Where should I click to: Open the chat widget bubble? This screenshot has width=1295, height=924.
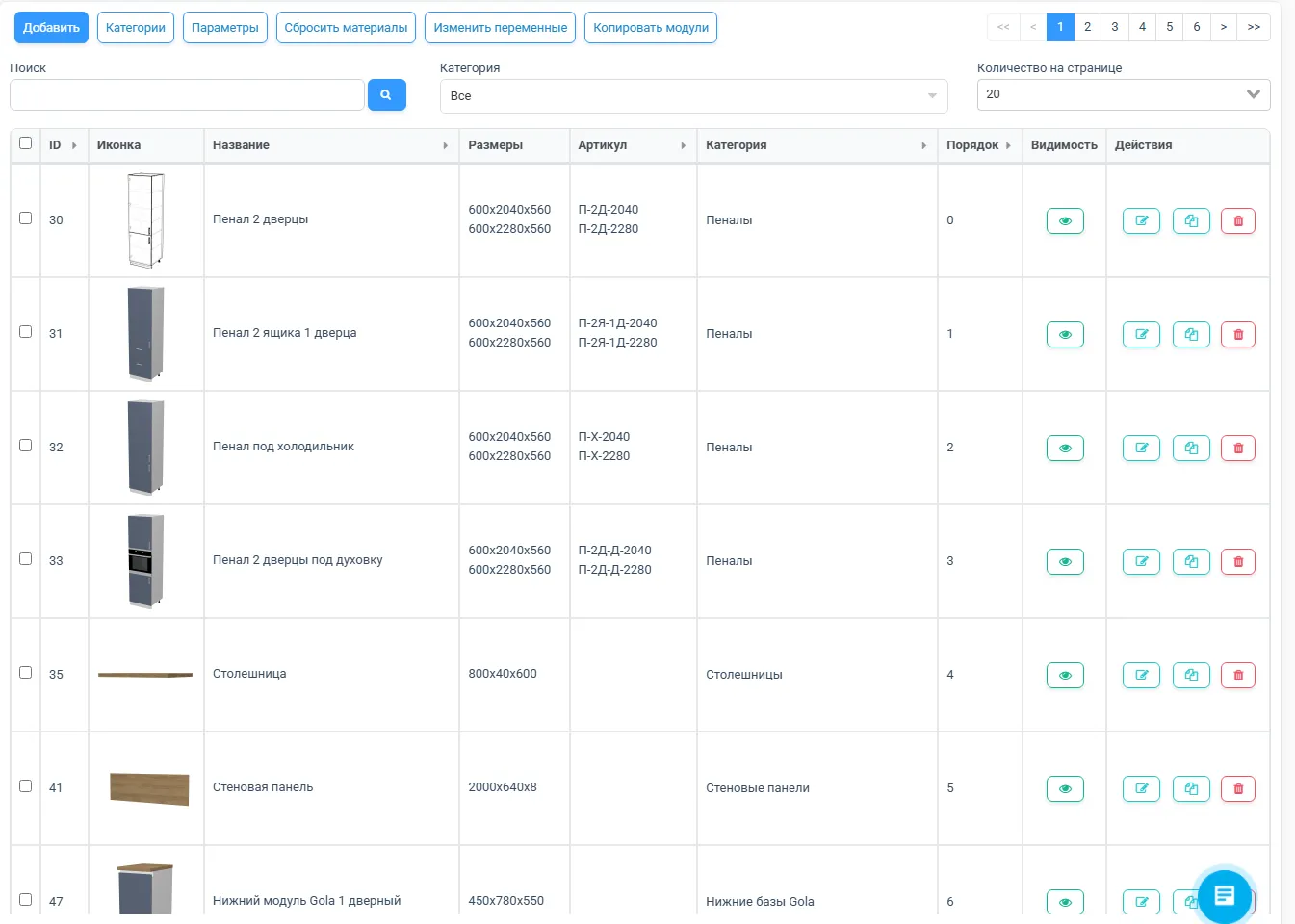[x=1225, y=895]
